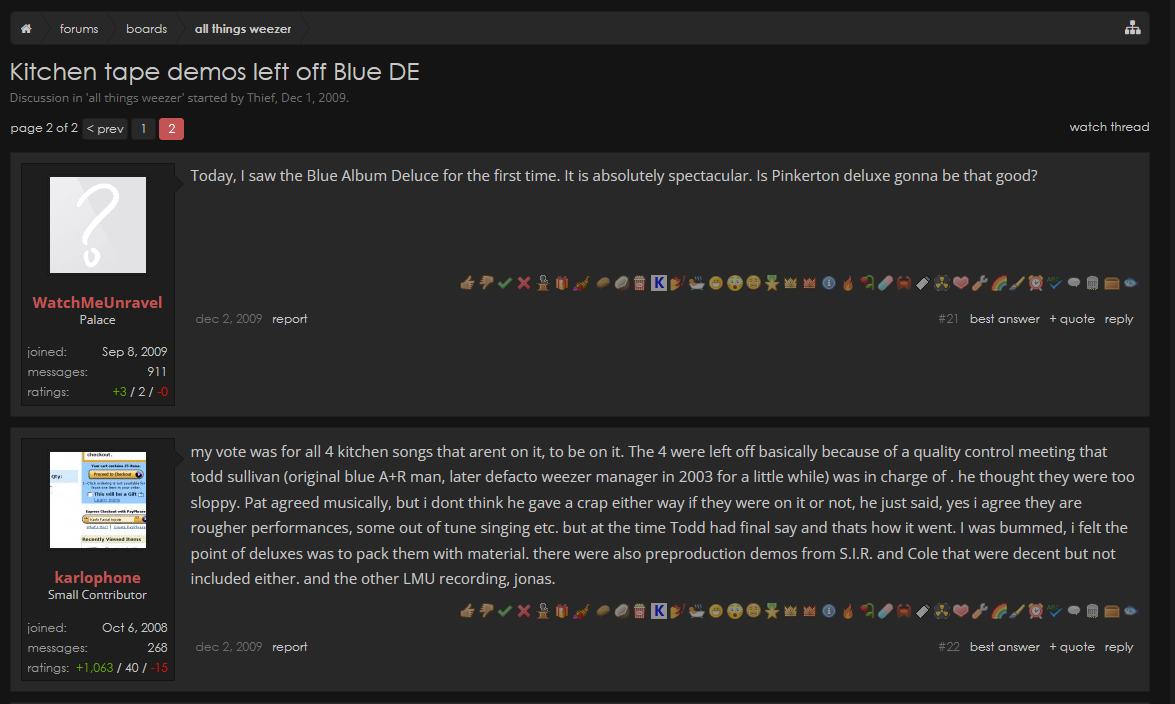Click green checkmark rating on karlophone's post
Image resolution: width=1175 pixels, height=704 pixels.
pos(505,610)
